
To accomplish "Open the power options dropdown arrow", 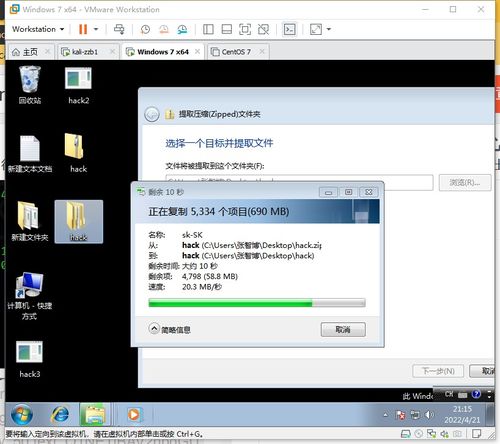I will pyautogui.click(x=96, y=29).
